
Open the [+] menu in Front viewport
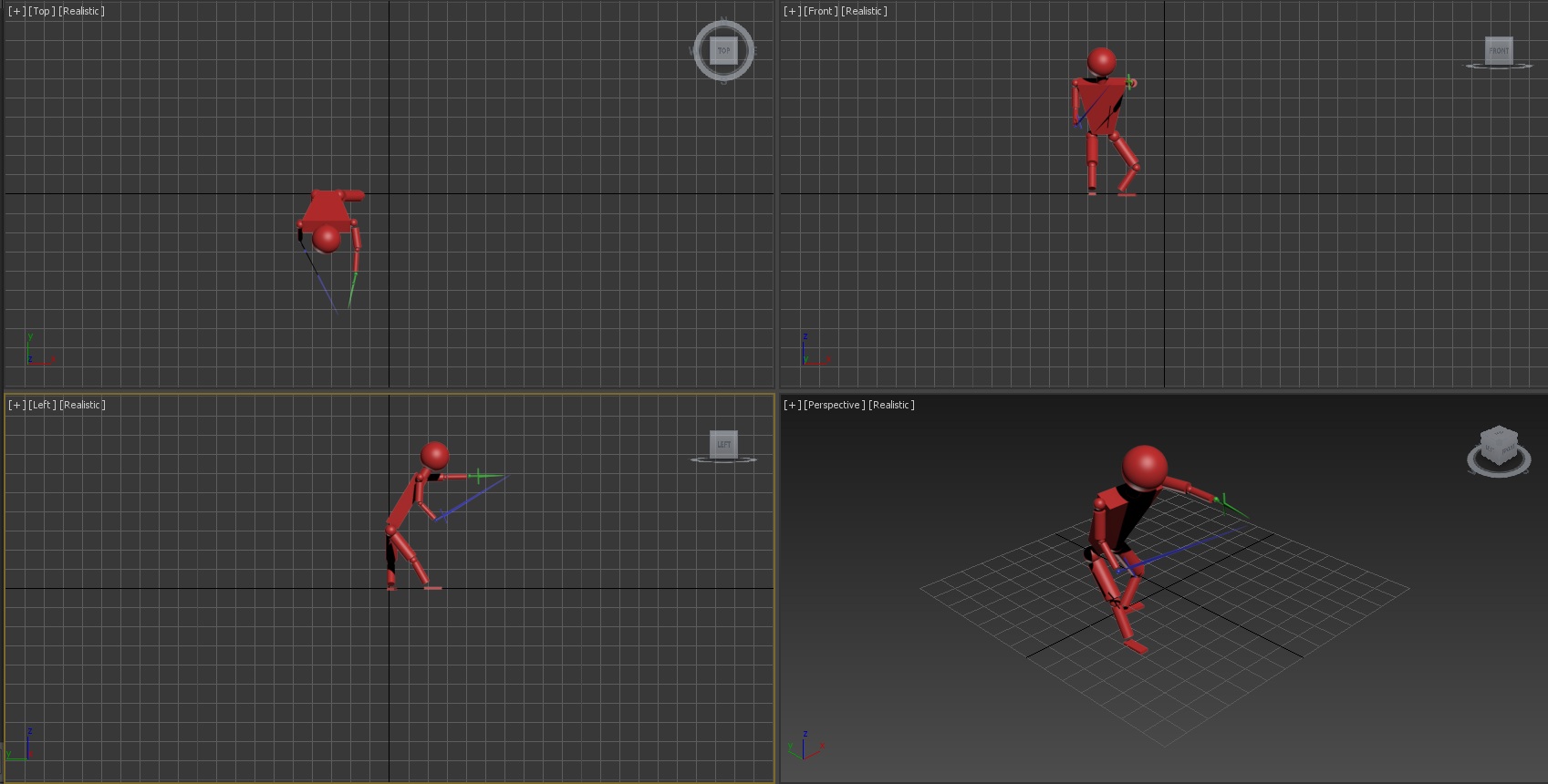tap(792, 11)
